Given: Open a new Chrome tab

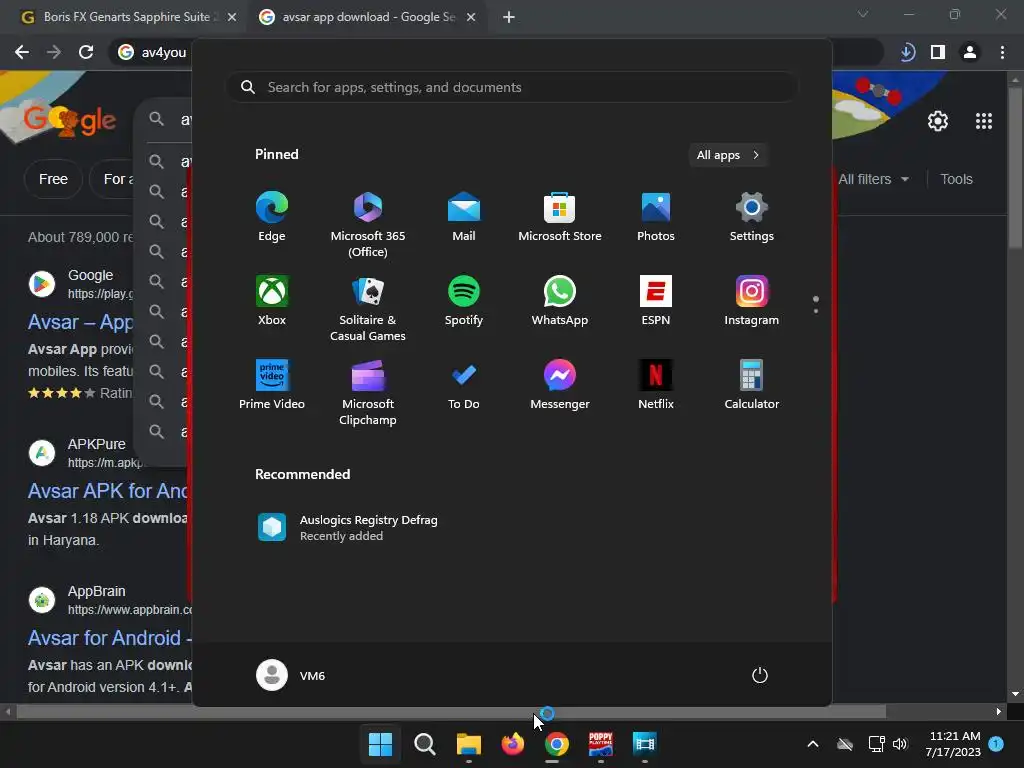Looking at the screenshot, I should click(x=509, y=18).
